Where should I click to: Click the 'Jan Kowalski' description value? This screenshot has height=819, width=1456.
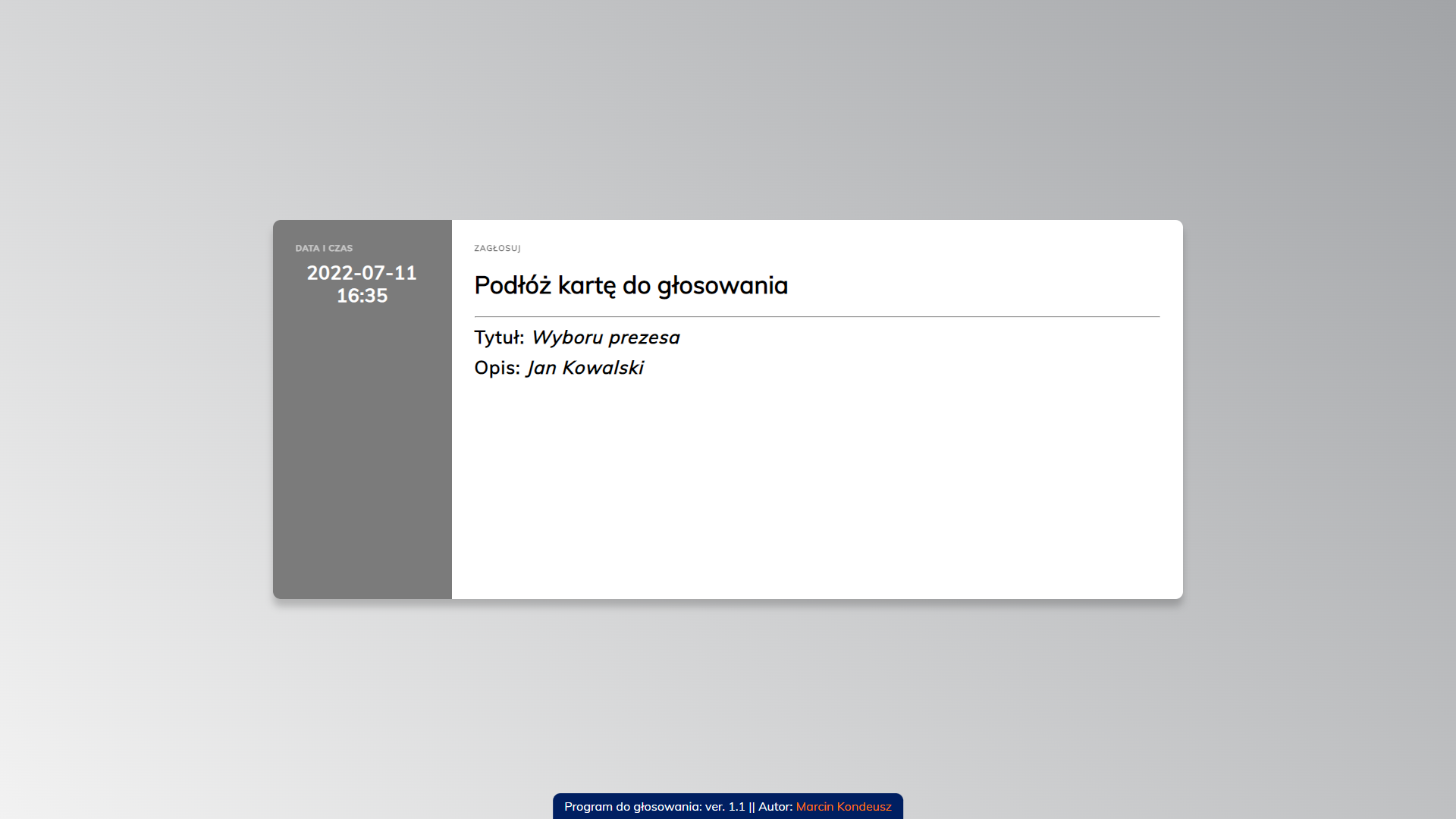(585, 368)
